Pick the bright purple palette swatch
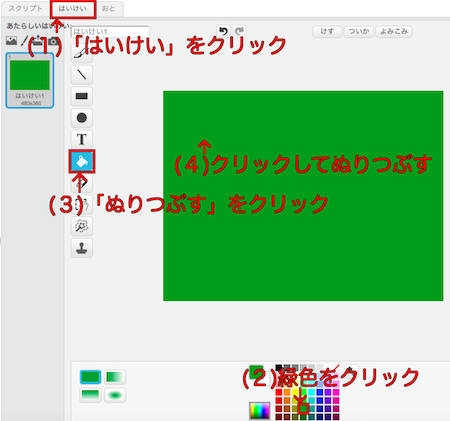The width and height of the screenshot is (450, 421). click(328, 392)
